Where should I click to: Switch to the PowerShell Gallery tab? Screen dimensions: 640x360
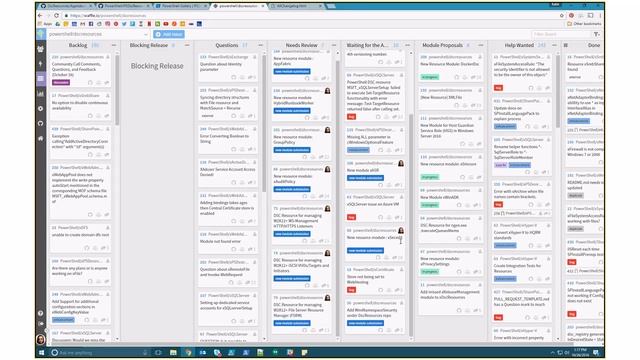[181, 6]
